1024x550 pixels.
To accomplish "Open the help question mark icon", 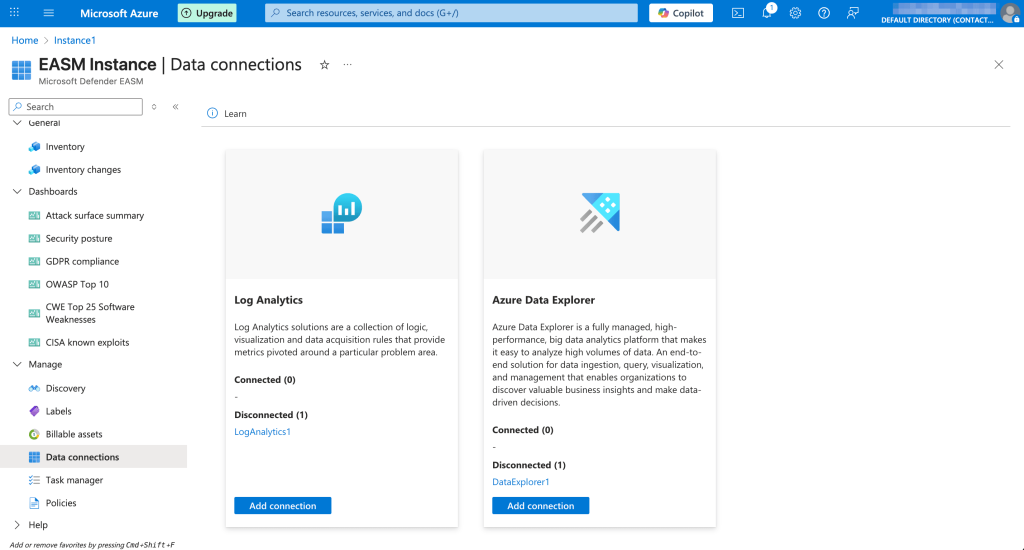I will click(824, 13).
